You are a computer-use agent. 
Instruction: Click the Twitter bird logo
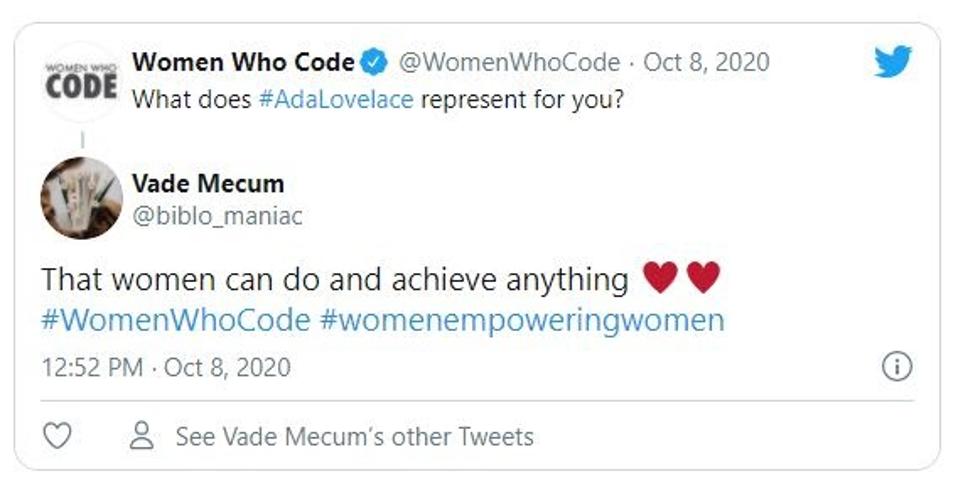click(892, 63)
